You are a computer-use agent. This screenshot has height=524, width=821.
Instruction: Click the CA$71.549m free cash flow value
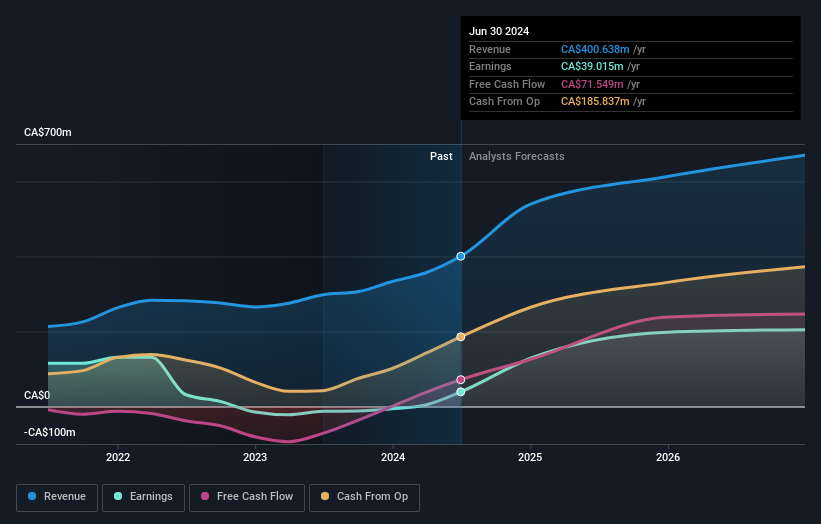tap(592, 84)
